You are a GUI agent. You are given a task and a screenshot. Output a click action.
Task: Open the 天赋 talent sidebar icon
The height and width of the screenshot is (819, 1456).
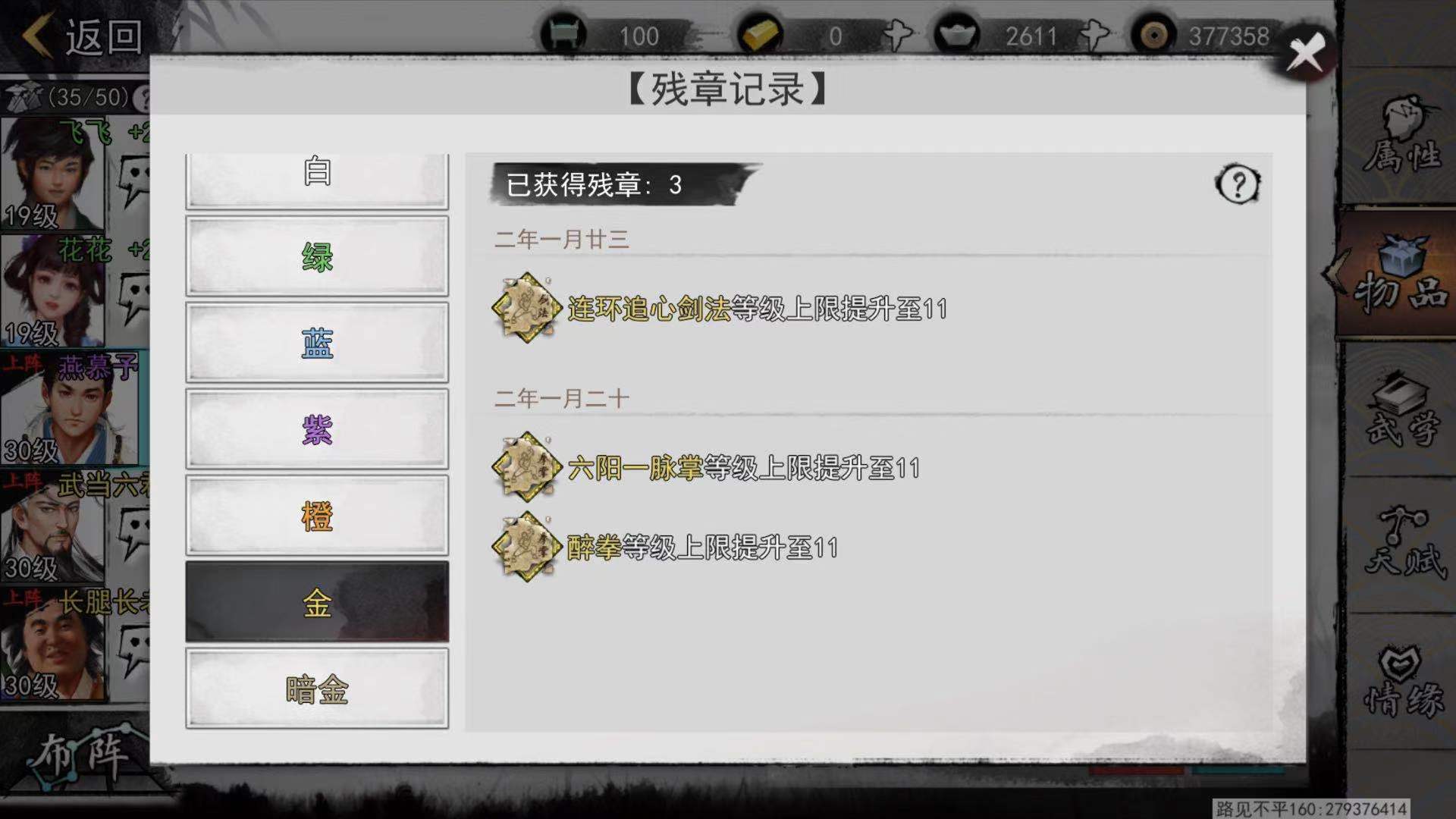point(1401,543)
